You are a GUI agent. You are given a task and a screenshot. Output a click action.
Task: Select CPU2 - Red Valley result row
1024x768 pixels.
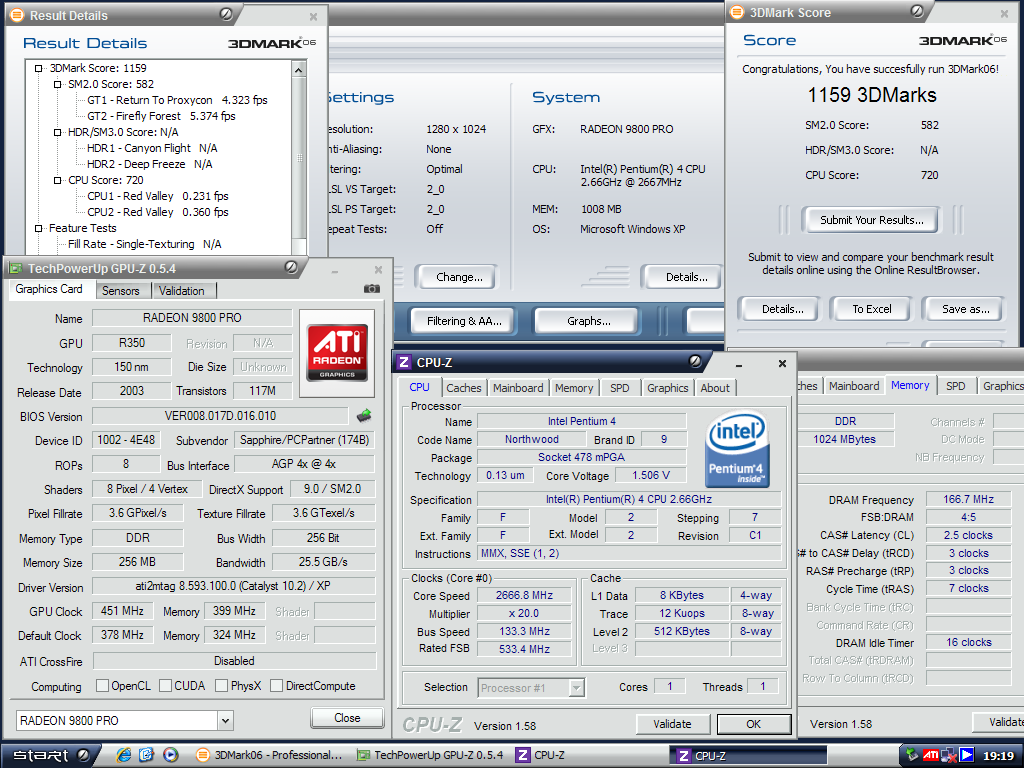tap(157, 212)
